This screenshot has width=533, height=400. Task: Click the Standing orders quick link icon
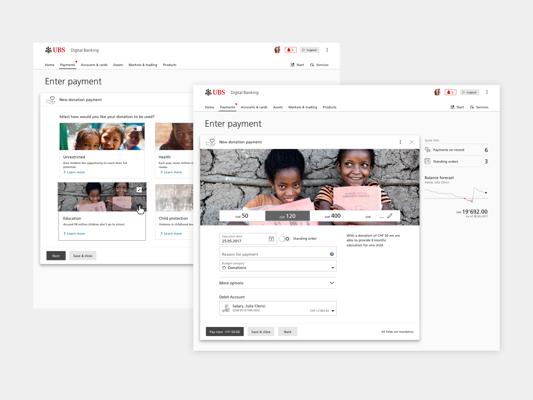point(428,161)
